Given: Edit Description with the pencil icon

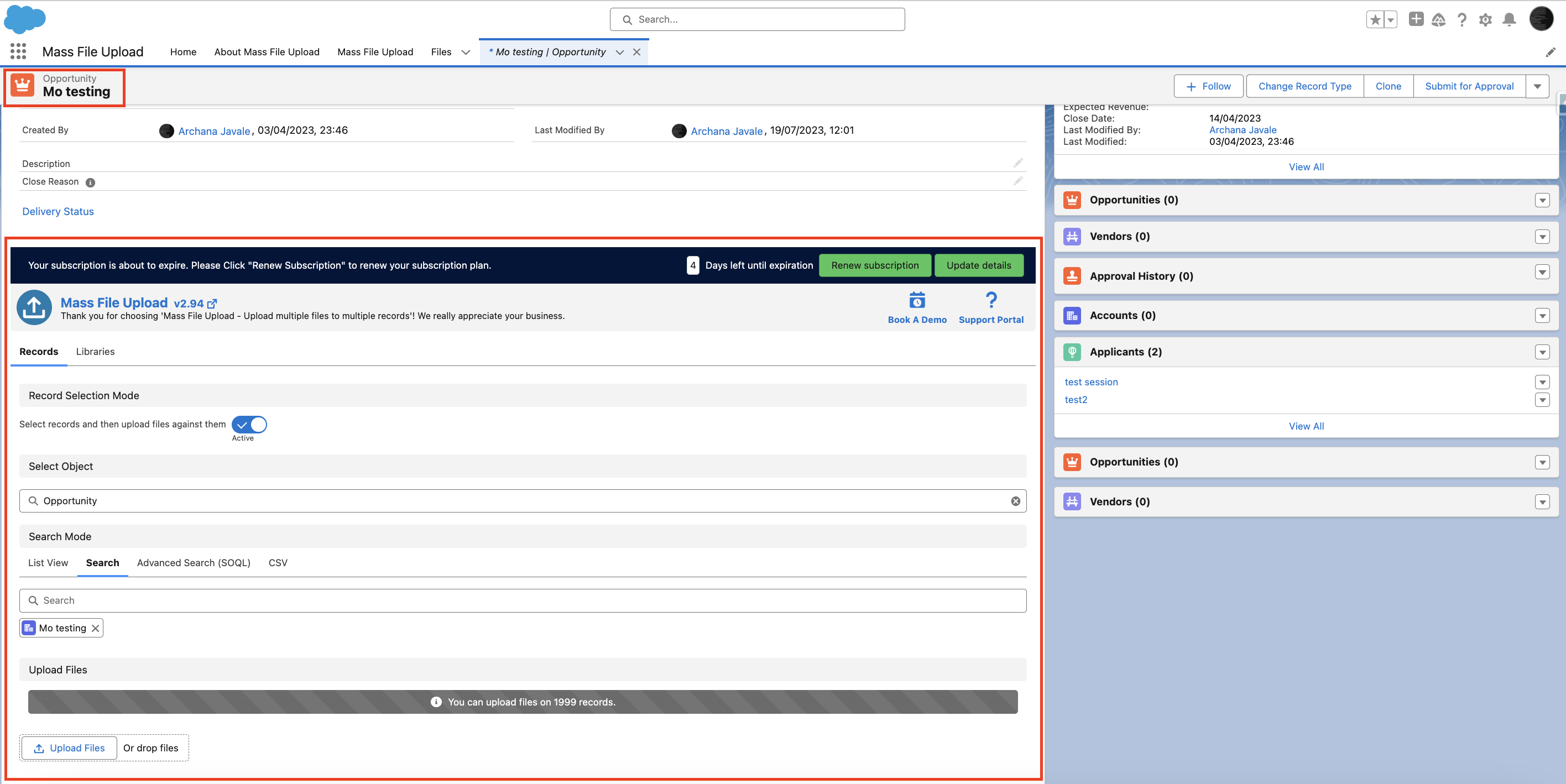Looking at the screenshot, I should click(1017, 163).
